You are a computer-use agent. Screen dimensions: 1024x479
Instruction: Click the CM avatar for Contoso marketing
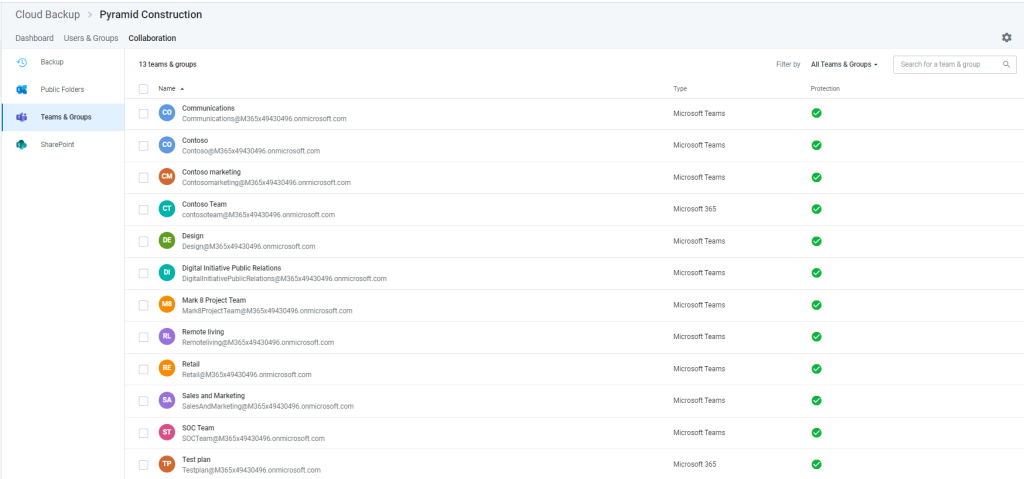click(167, 177)
